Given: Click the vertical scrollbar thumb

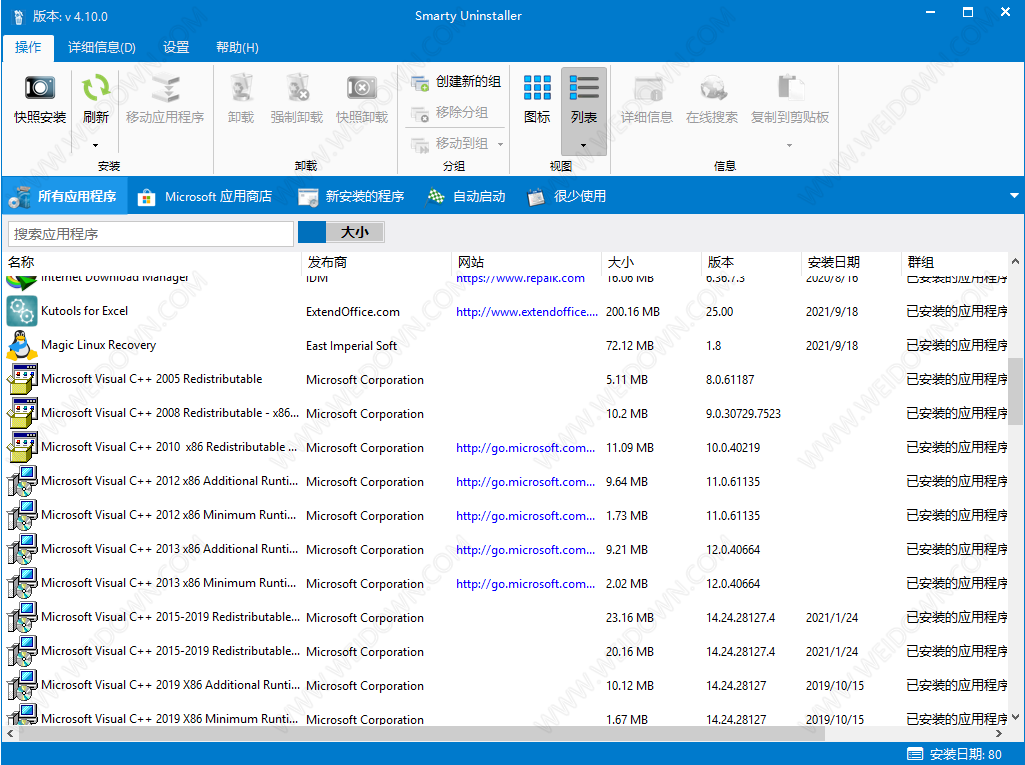Looking at the screenshot, I should [x=1015, y=391].
